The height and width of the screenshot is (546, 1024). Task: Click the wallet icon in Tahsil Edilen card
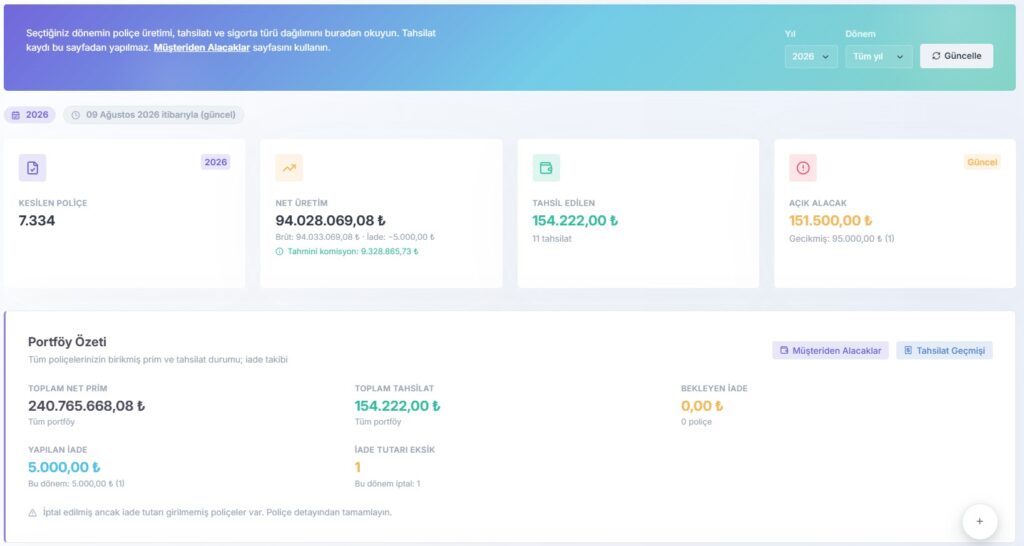point(546,168)
